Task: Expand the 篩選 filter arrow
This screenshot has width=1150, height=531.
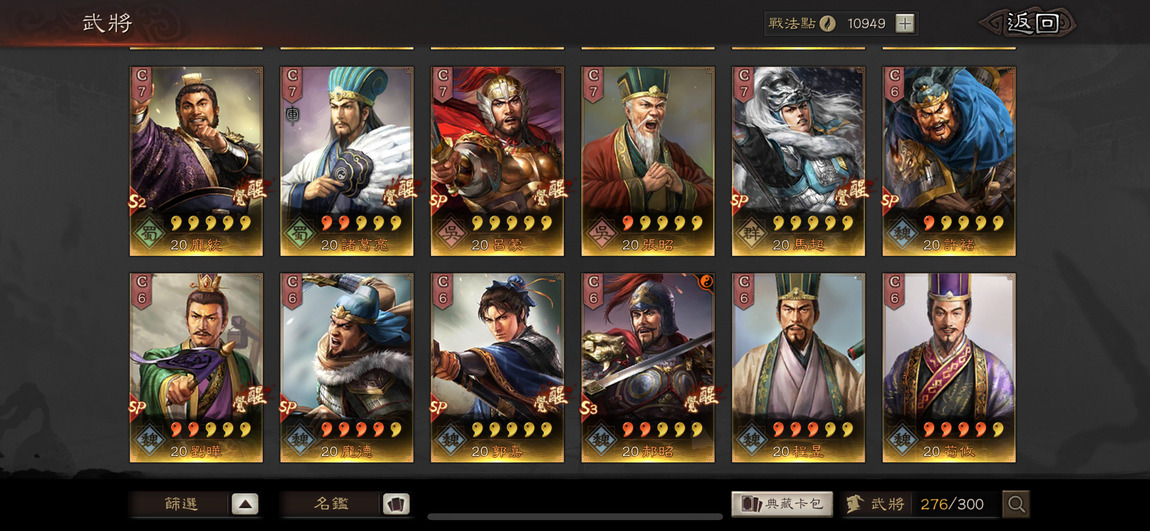Action: [245, 504]
